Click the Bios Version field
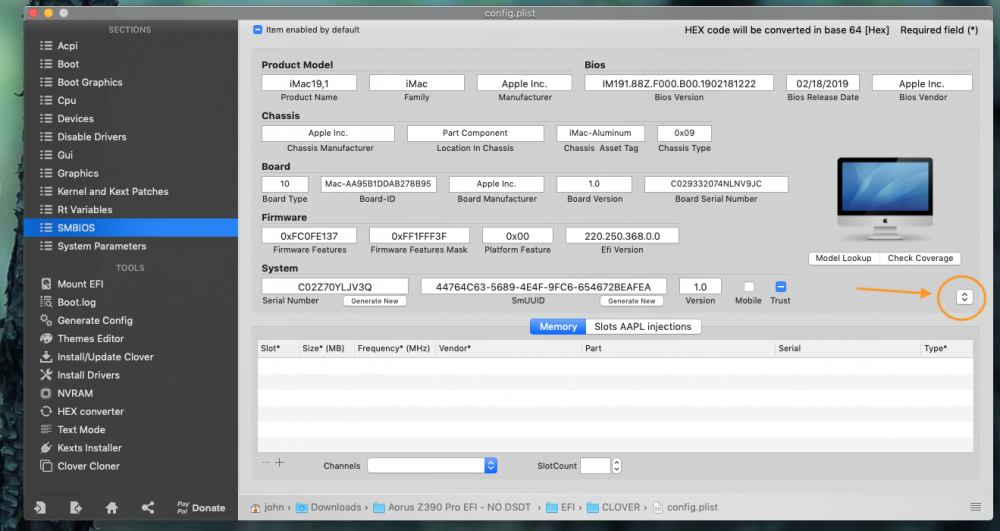Viewport: 1000px width, 531px height. coord(679,84)
